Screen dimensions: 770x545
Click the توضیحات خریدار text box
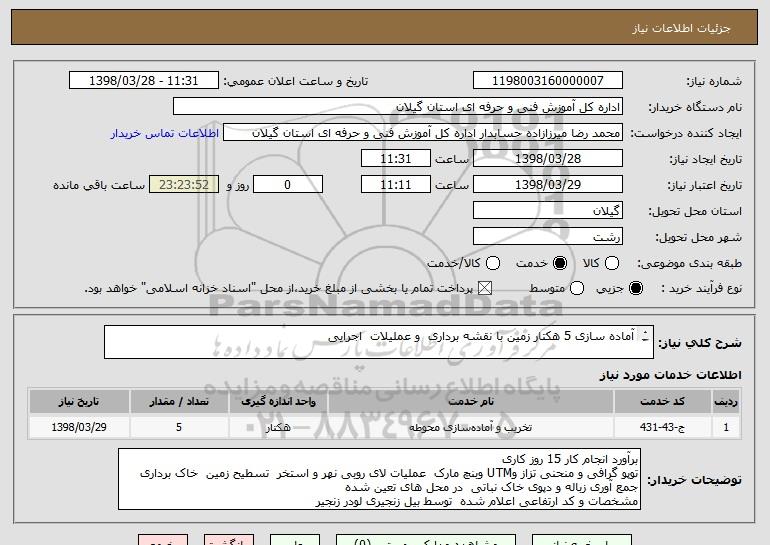pos(379,479)
